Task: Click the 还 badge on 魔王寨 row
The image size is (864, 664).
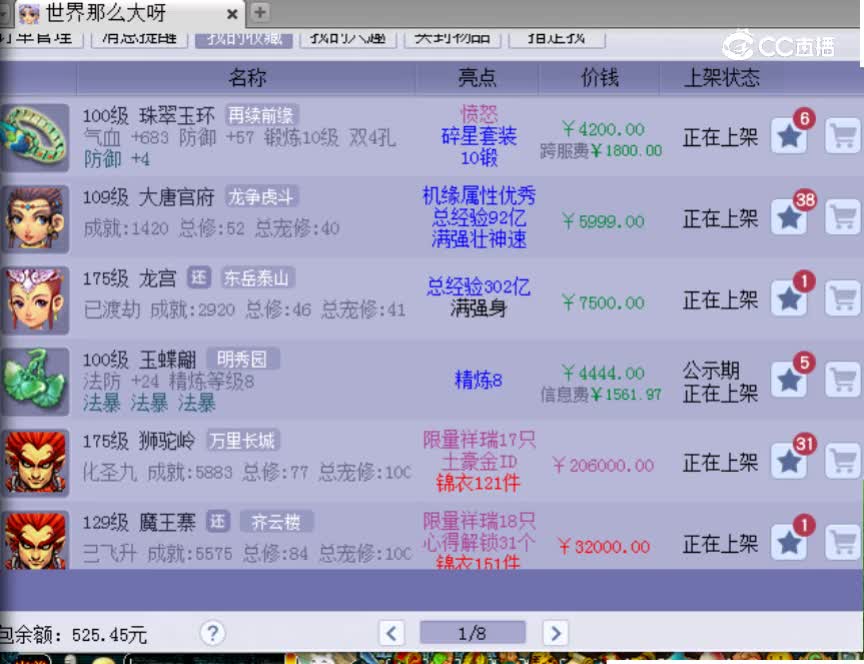Action: 218,522
